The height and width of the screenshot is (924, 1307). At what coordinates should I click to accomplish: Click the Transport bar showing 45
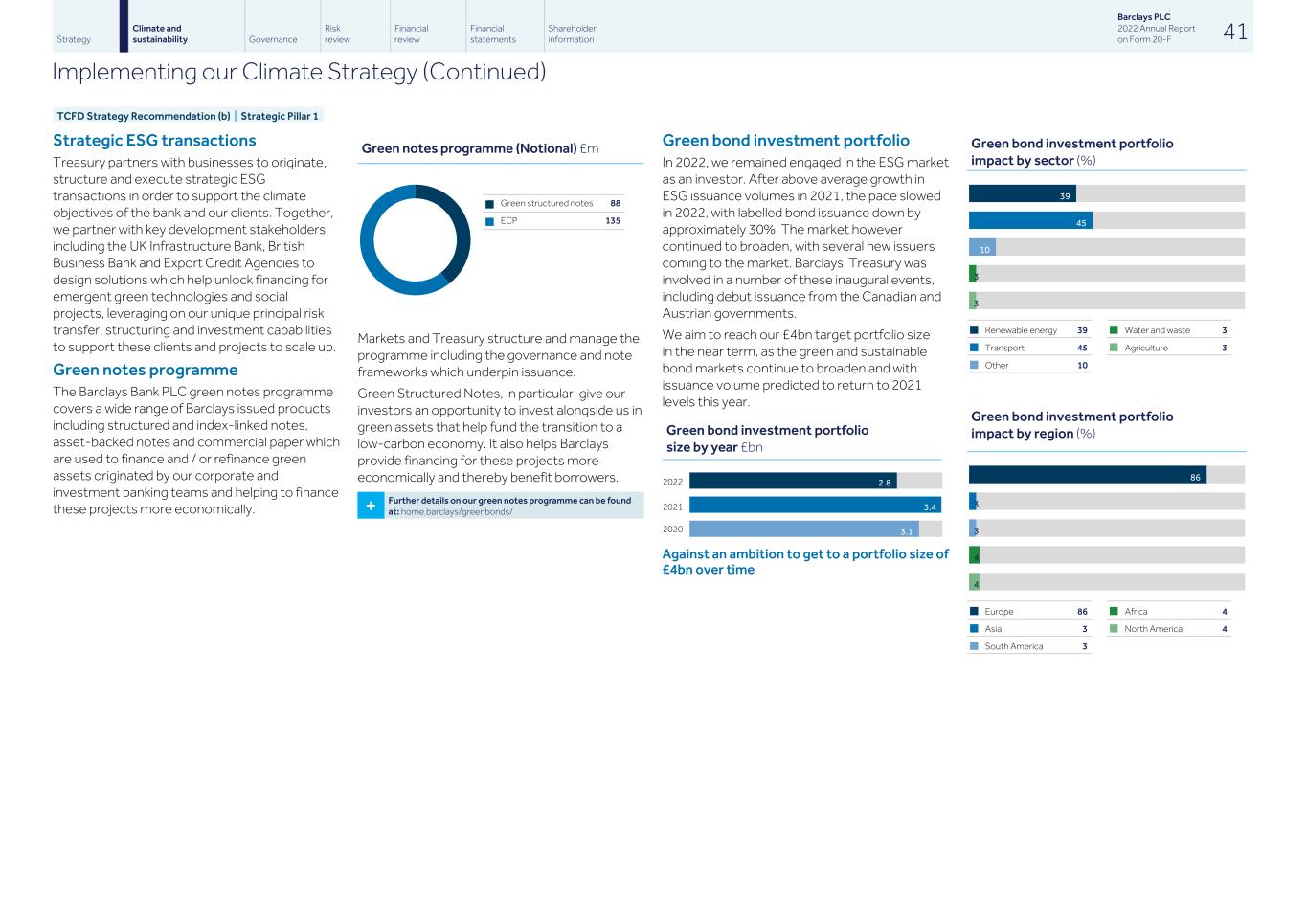coord(1029,221)
